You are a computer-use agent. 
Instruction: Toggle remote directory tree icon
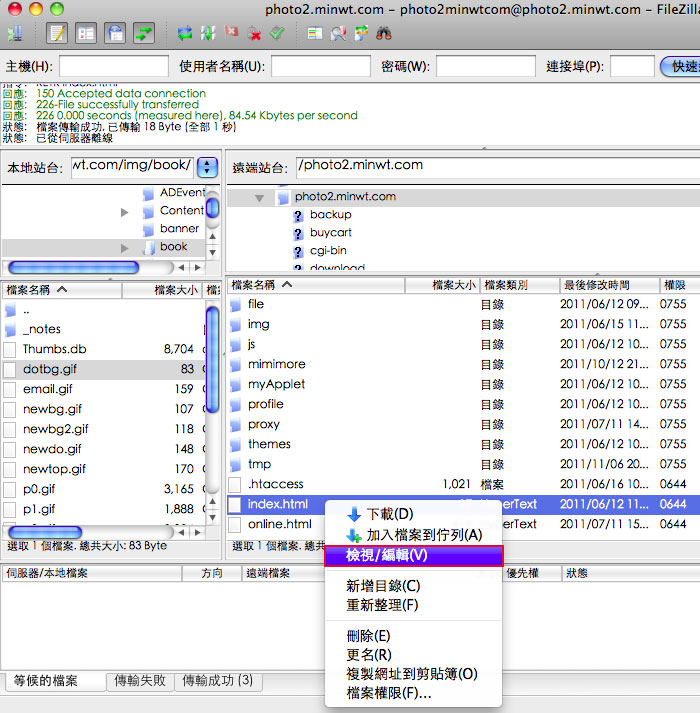coord(115,33)
